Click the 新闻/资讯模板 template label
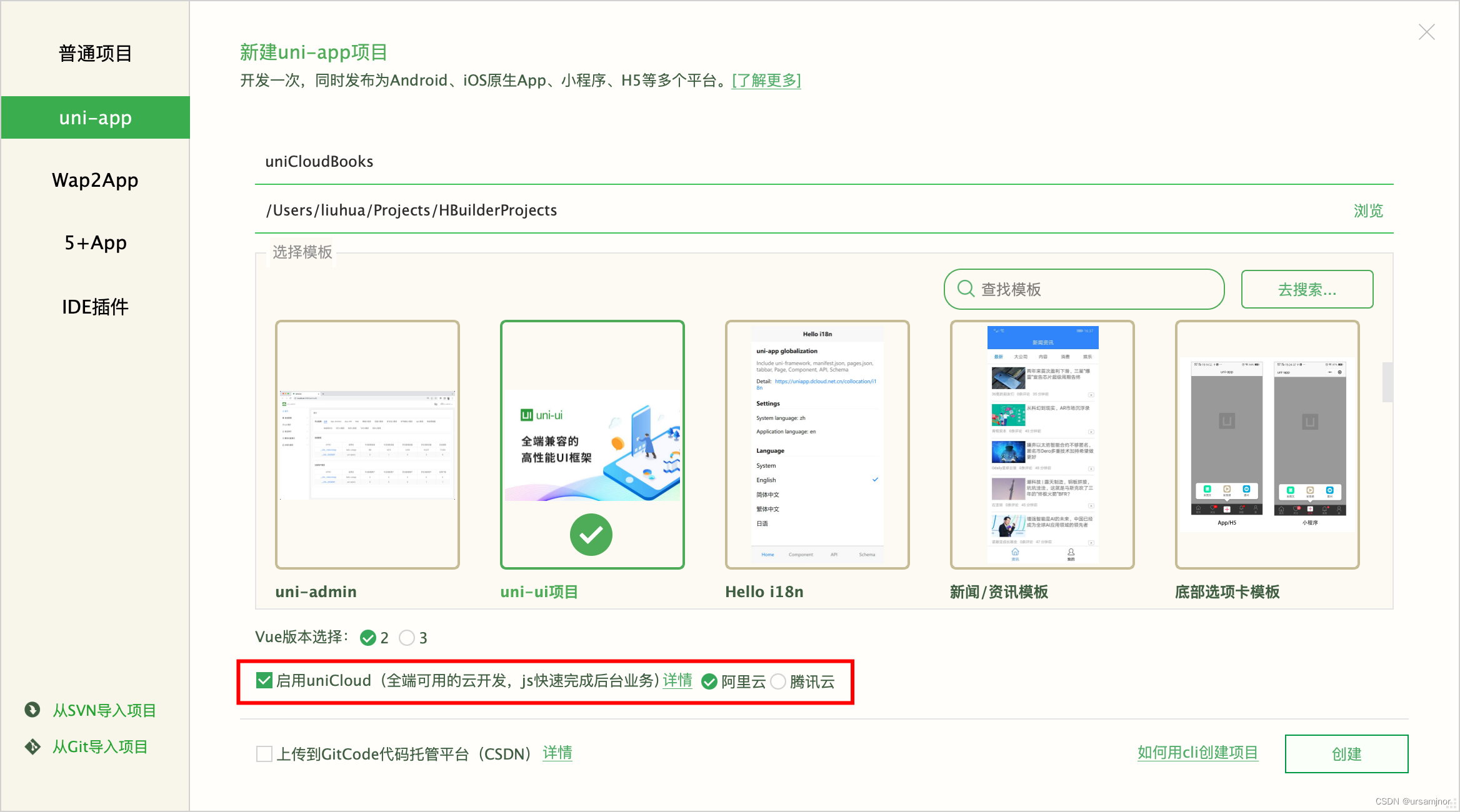 [x=999, y=592]
